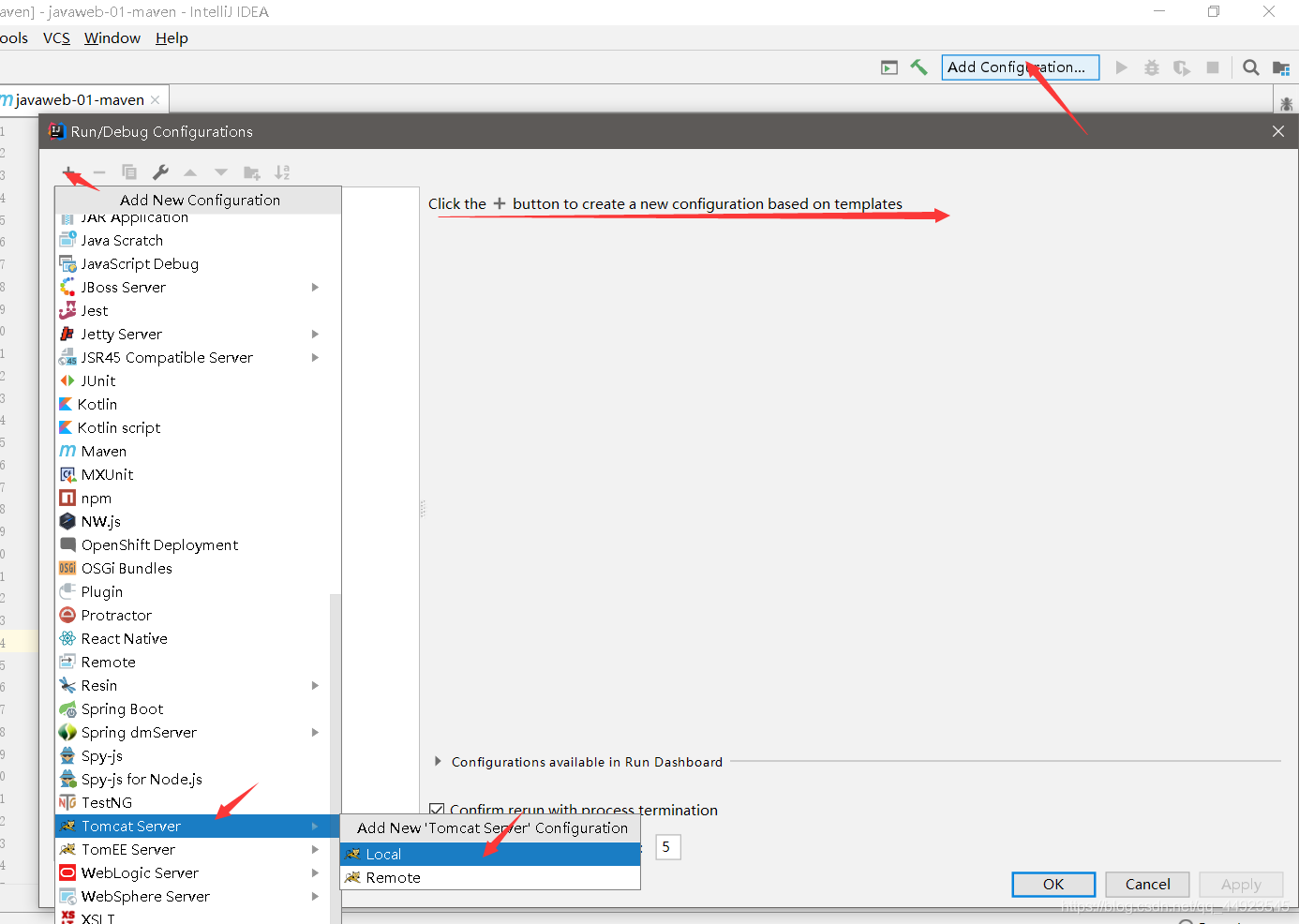Click the temporary configurations limit field
The image size is (1299, 924).
coord(667,847)
